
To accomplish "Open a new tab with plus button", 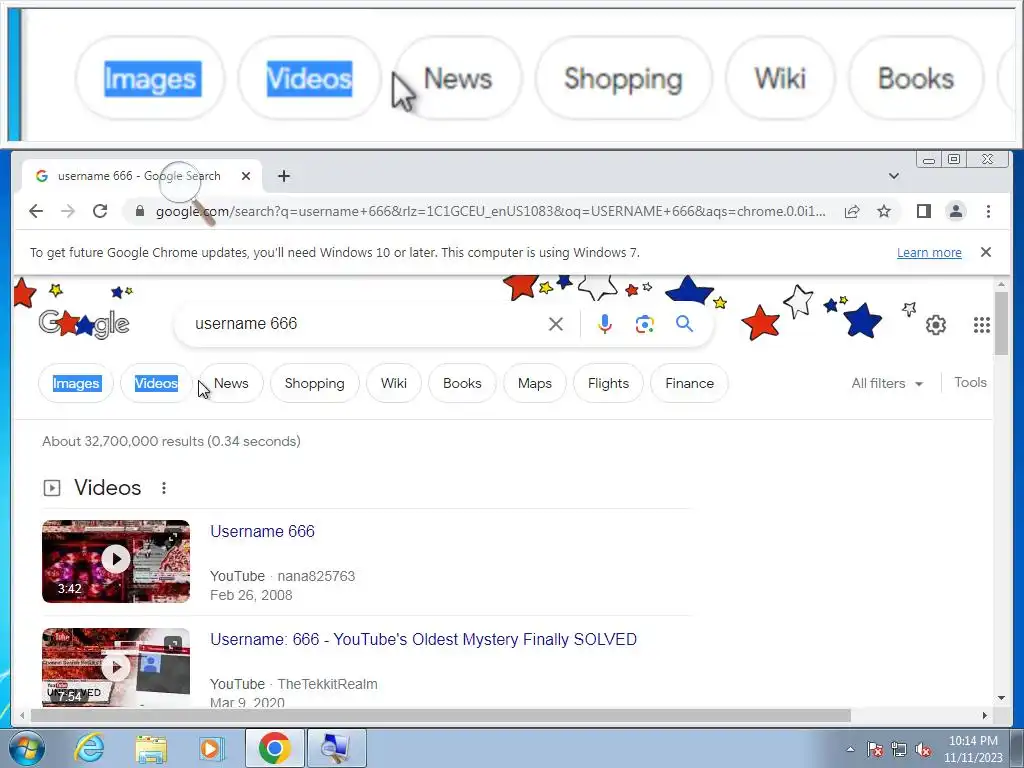I will (x=283, y=176).
